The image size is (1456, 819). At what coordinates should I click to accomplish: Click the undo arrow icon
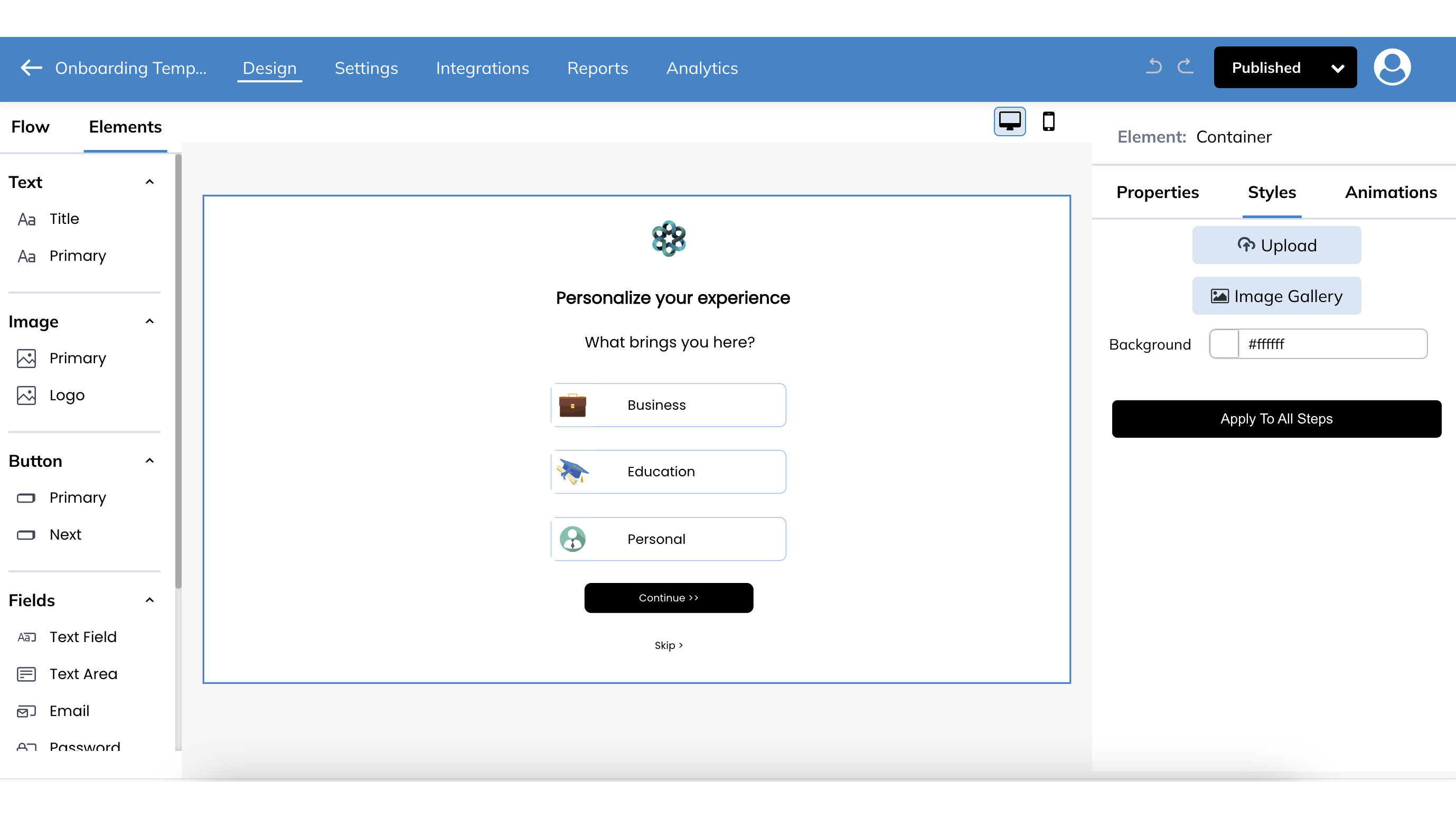pyautogui.click(x=1153, y=67)
